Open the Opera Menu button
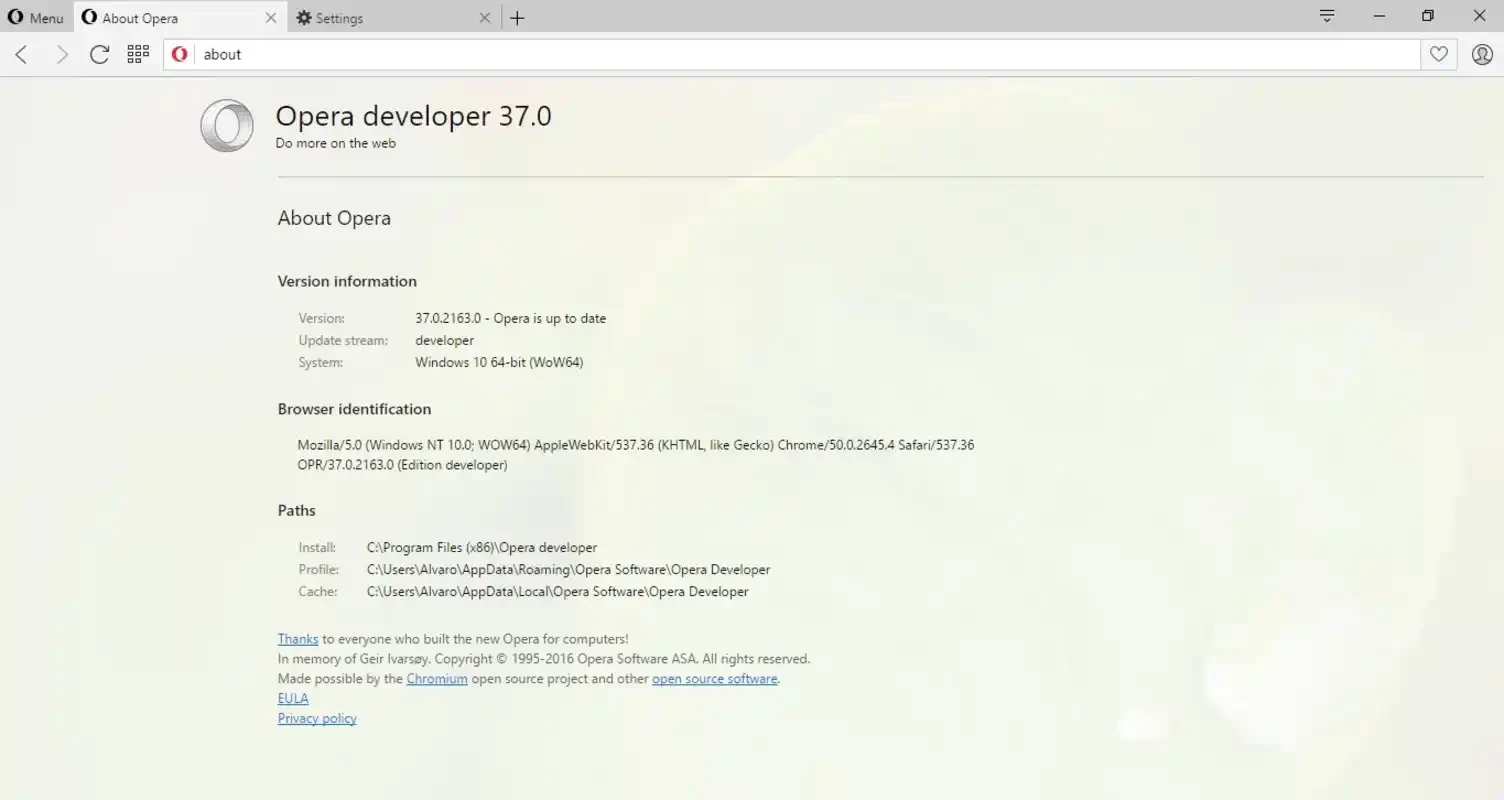Image resolution: width=1504 pixels, height=800 pixels. coord(36,18)
